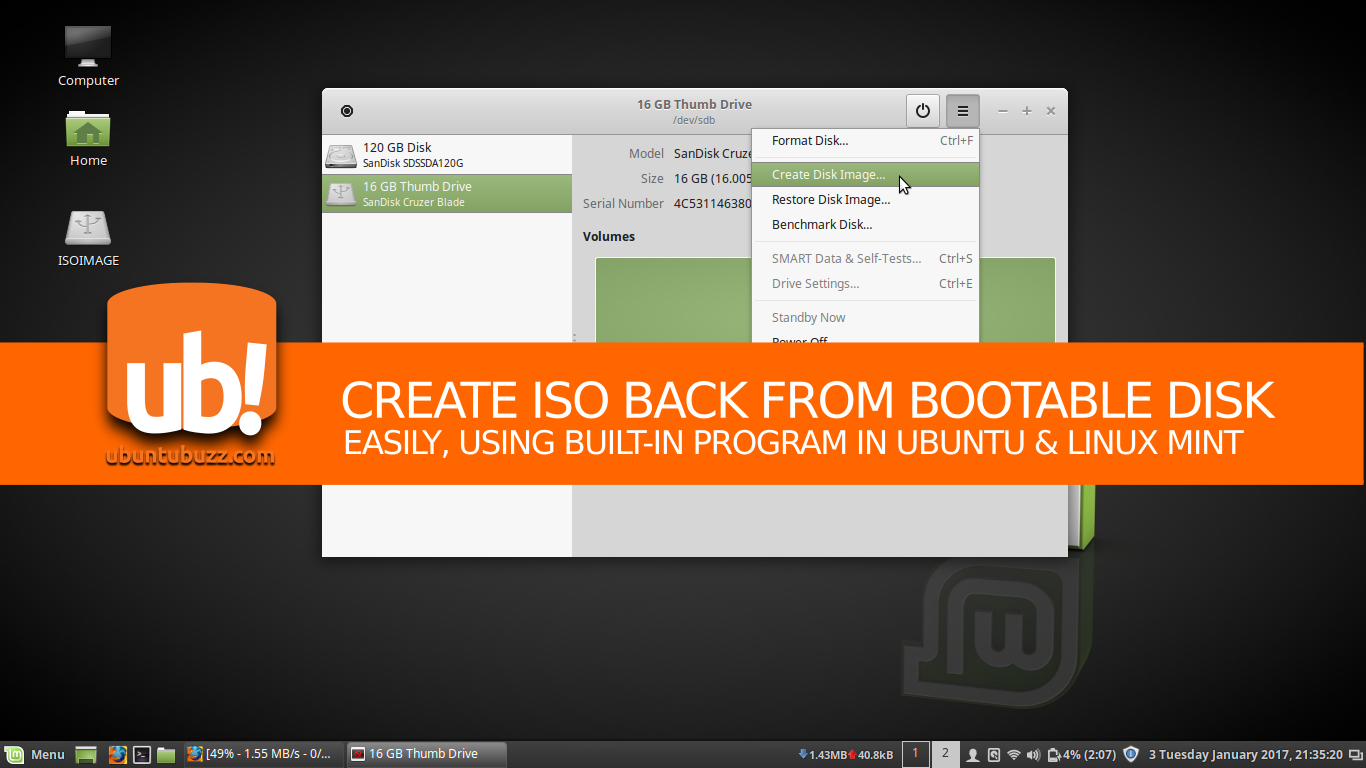Switch to 16 GB Thumb Drive taskbar window
Viewport: 1366px width, 768px height.
coord(427,754)
